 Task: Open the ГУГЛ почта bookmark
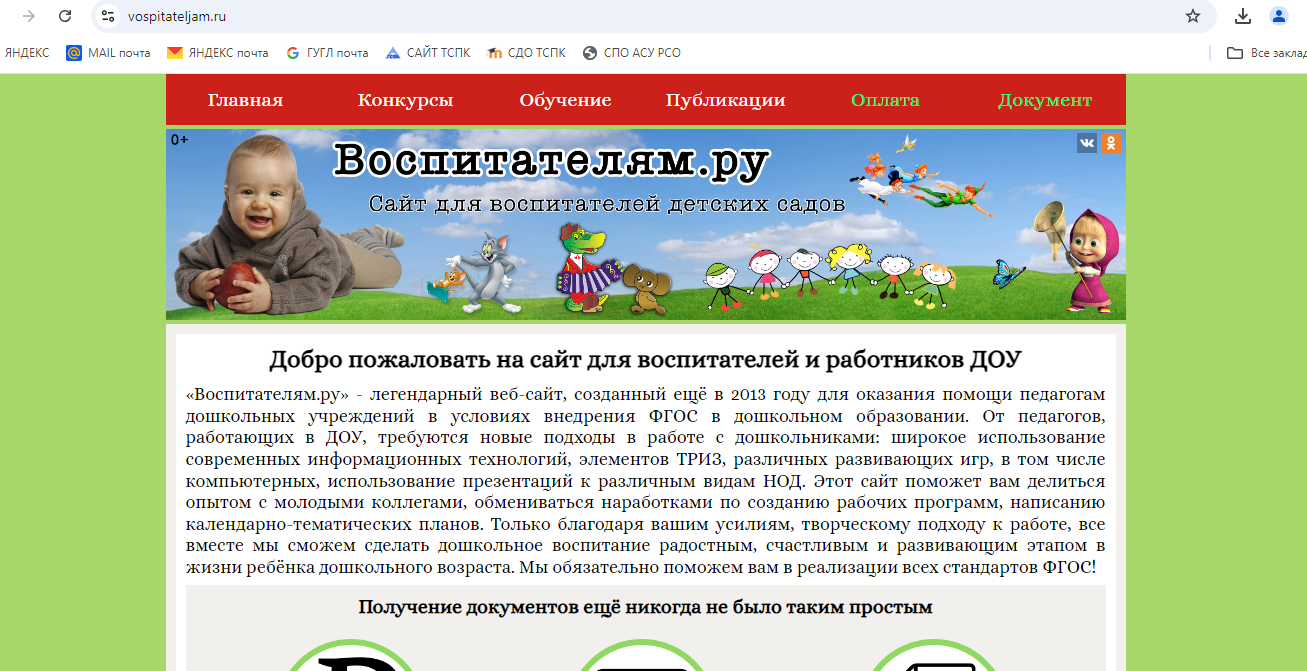(x=327, y=53)
